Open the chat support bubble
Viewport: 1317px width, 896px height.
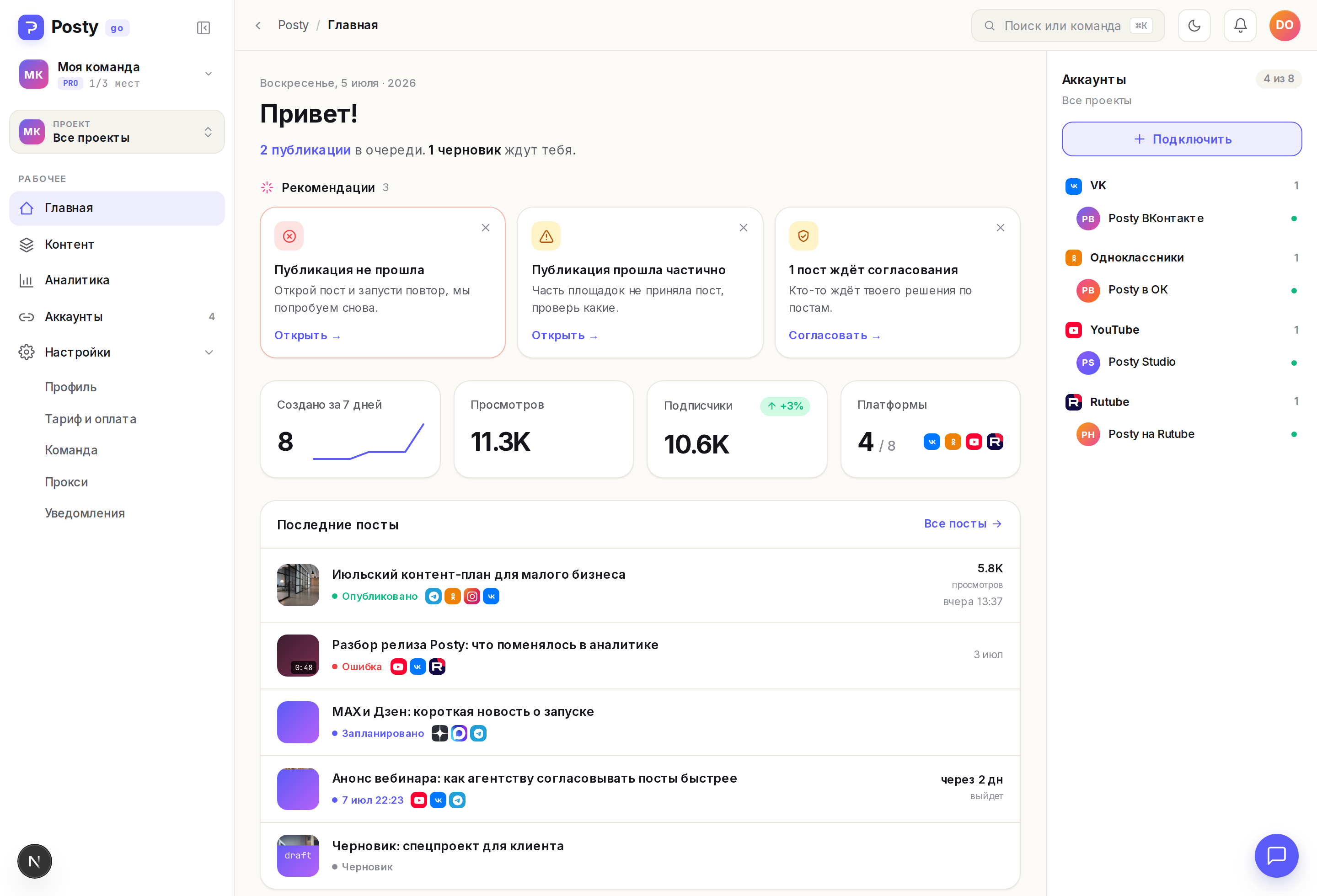click(x=1276, y=855)
